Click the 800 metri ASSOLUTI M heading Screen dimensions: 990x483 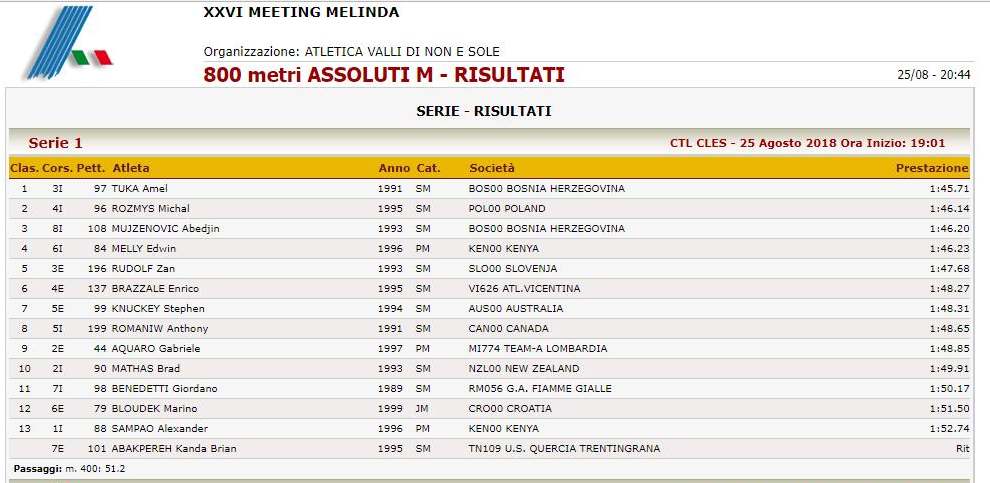[x=384, y=75]
